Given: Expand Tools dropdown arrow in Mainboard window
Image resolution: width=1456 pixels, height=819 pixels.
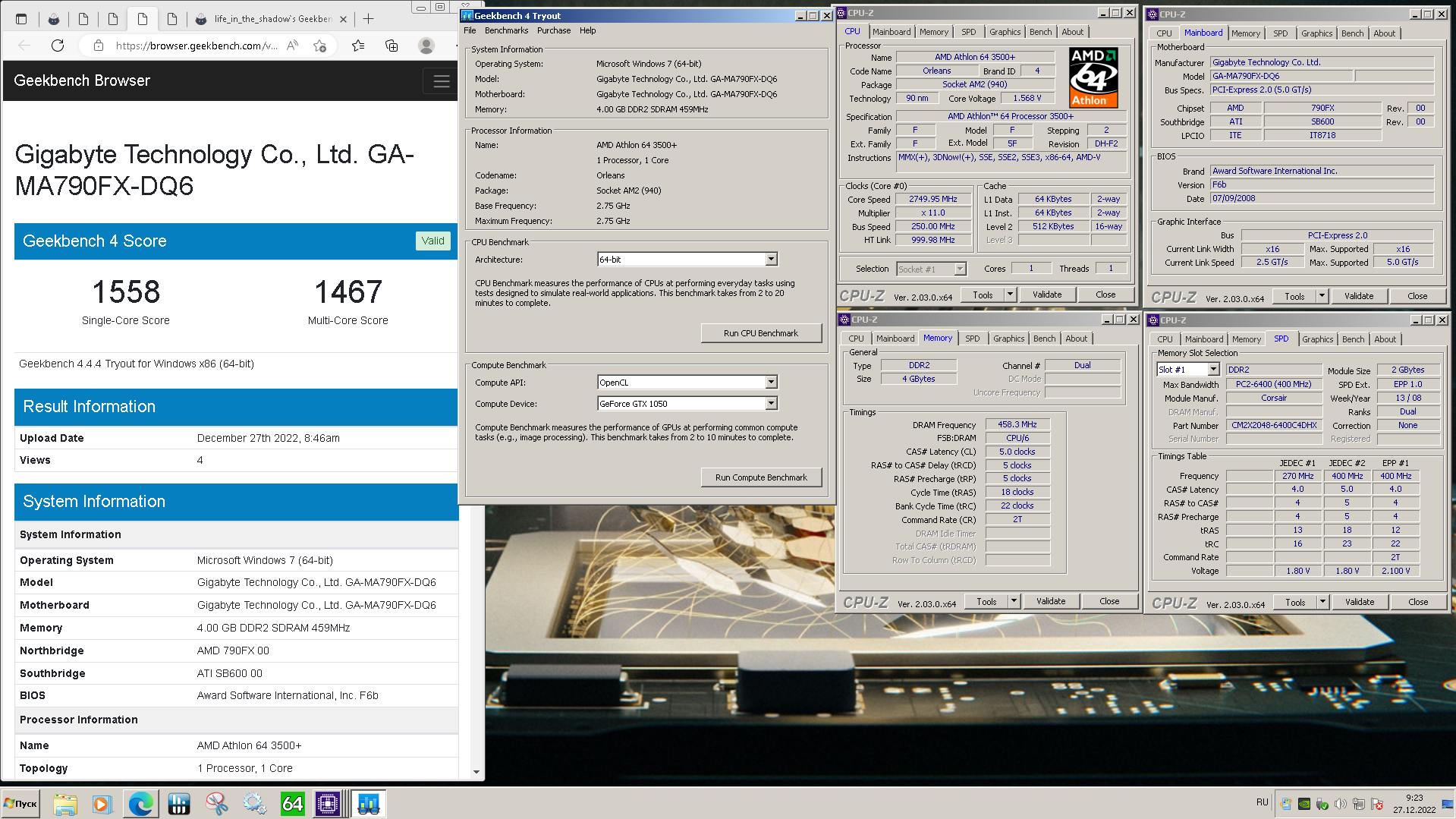Looking at the screenshot, I should tap(1322, 296).
